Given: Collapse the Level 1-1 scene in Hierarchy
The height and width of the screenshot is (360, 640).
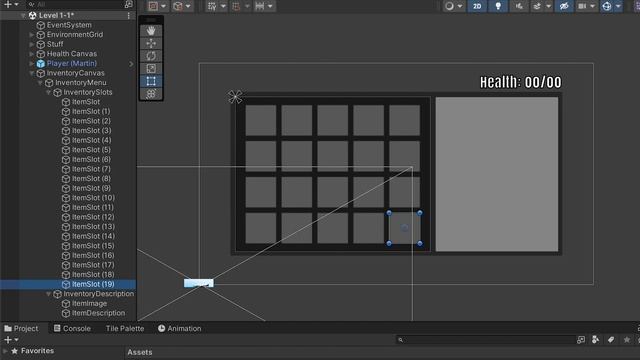Looking at the screenshot, I should 23,16.
